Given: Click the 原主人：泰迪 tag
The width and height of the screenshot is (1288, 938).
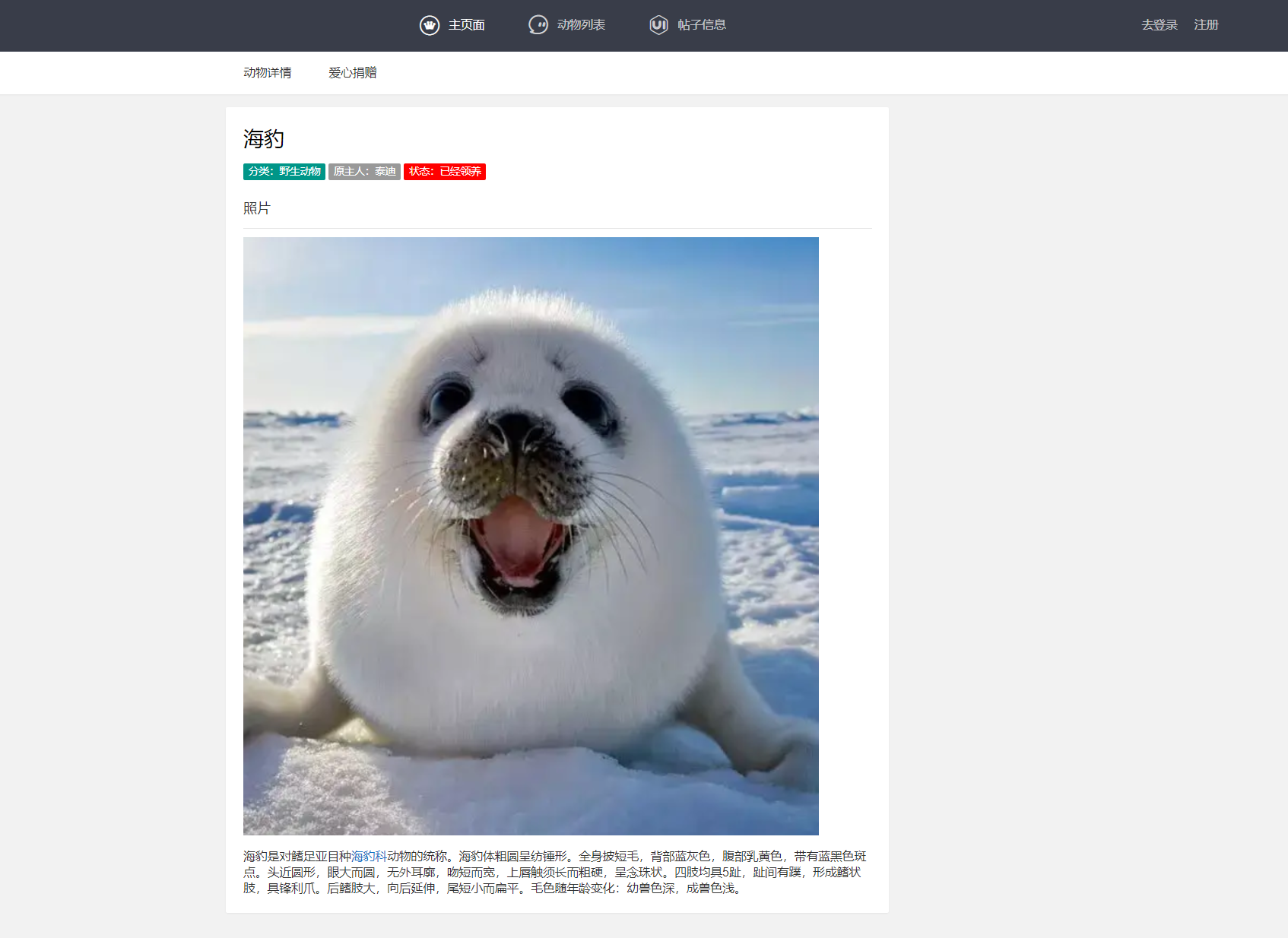Looking at the screenshot, I should 365,172.
